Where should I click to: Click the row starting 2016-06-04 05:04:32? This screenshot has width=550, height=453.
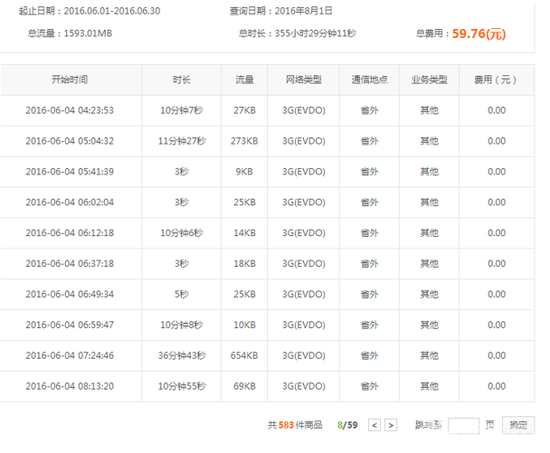pyautogui.click(x=267, y=141)
